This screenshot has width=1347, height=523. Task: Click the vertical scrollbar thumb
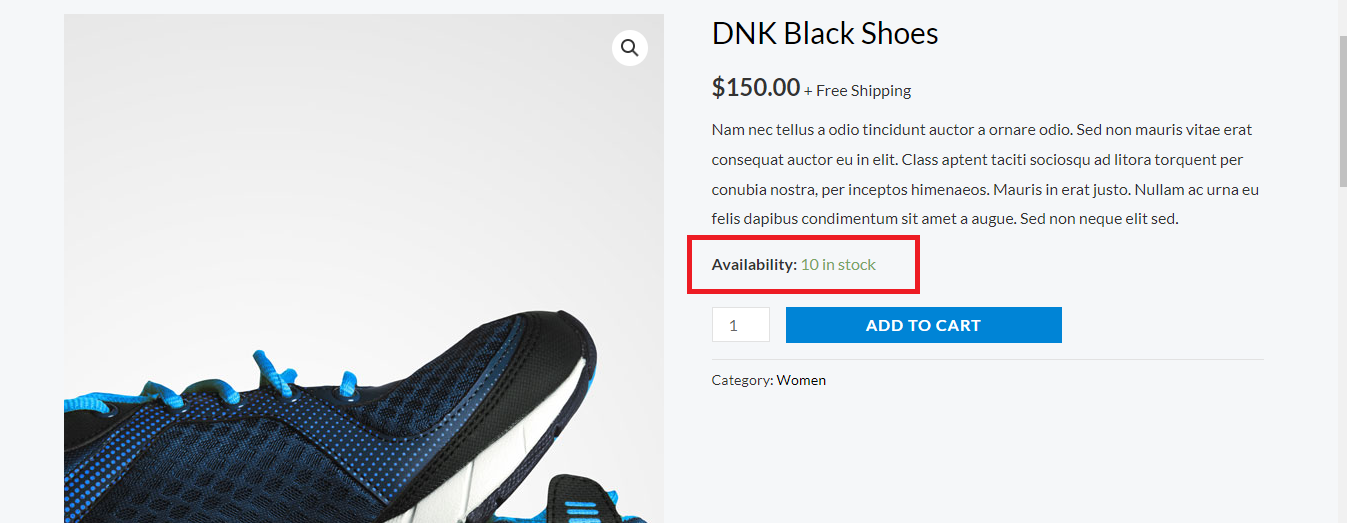click(1342, 110)
